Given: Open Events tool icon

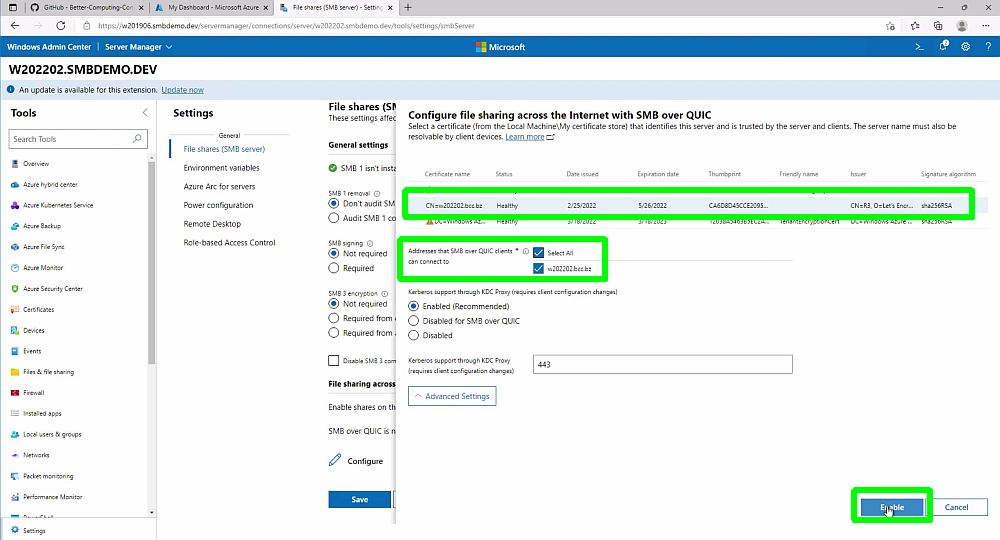Looking at the screenshot, I should tap(15, 351).
